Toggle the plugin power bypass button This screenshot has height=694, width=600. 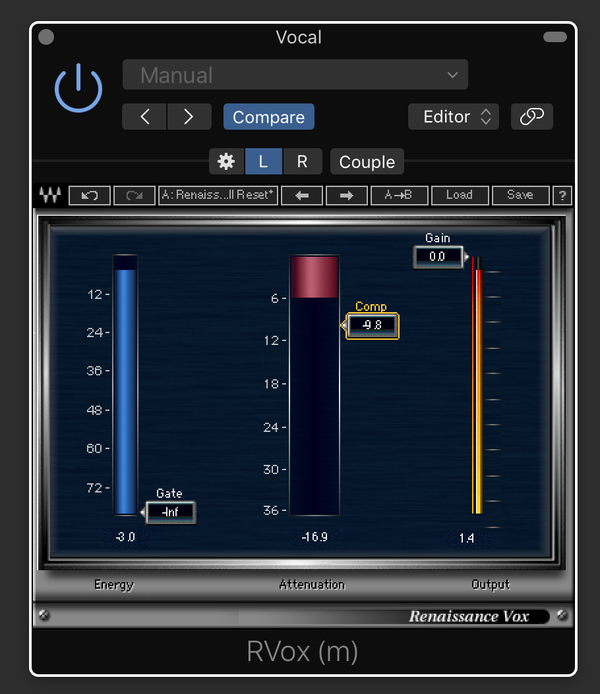click(78, 90)
